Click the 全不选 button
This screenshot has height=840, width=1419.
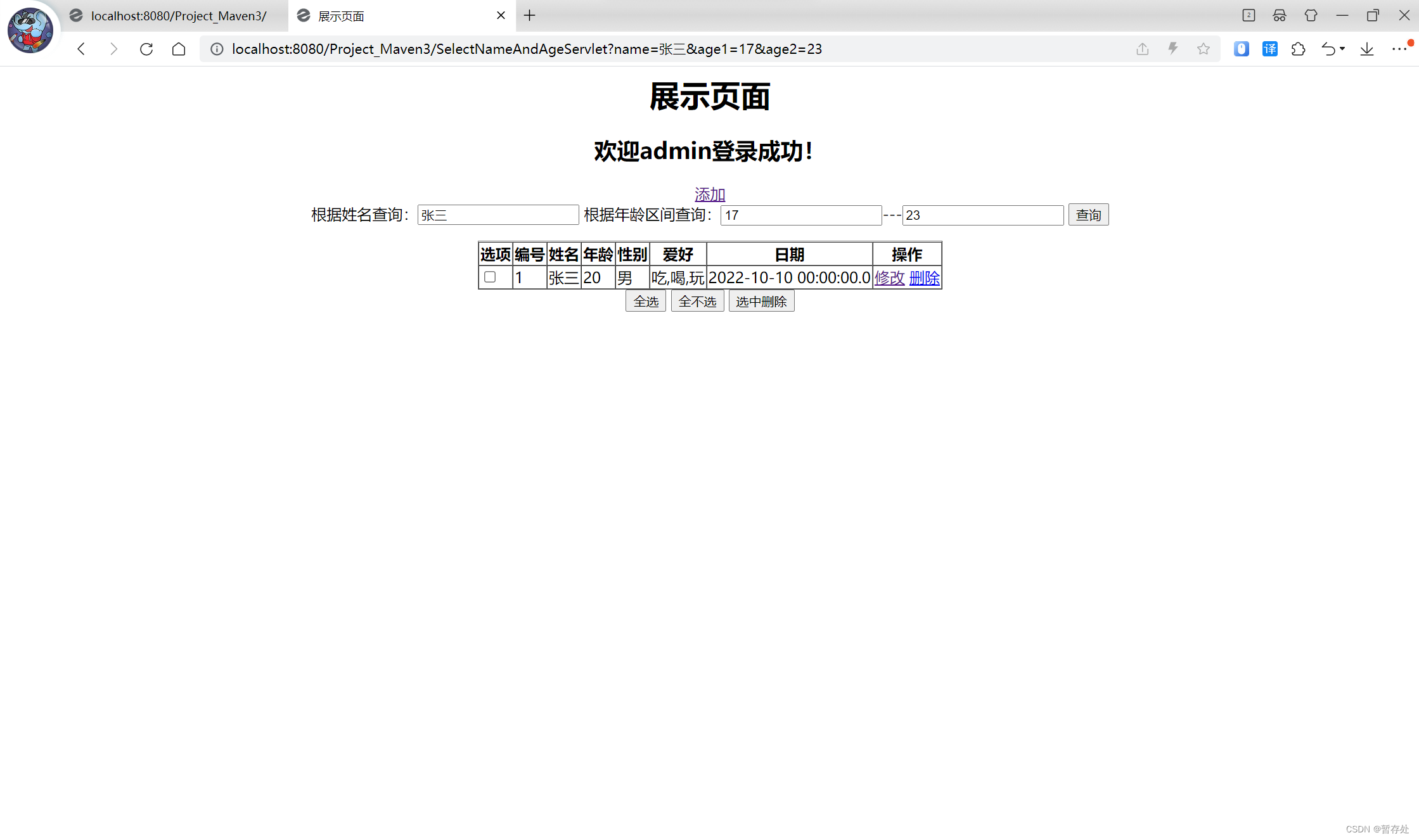(697, 302)
